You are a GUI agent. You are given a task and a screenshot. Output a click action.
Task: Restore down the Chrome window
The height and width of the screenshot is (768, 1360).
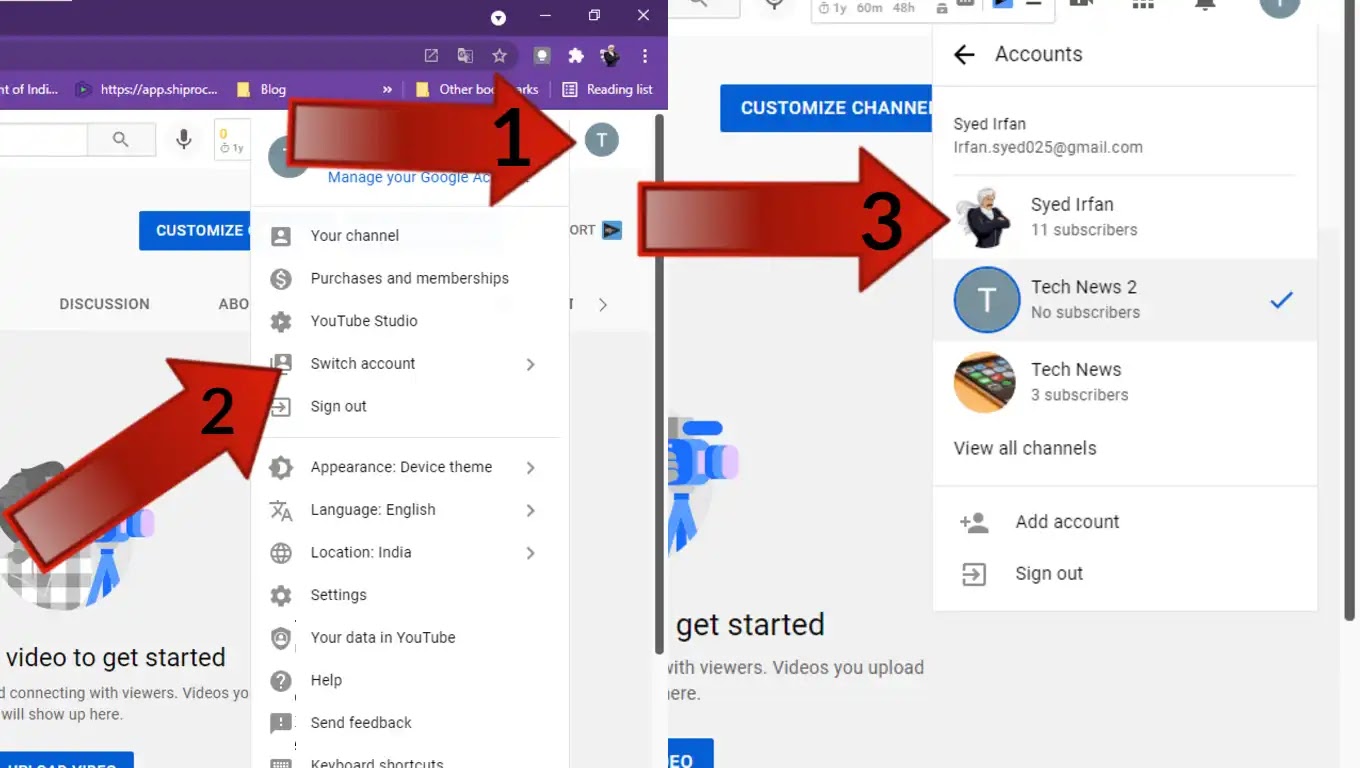point(594,16)
